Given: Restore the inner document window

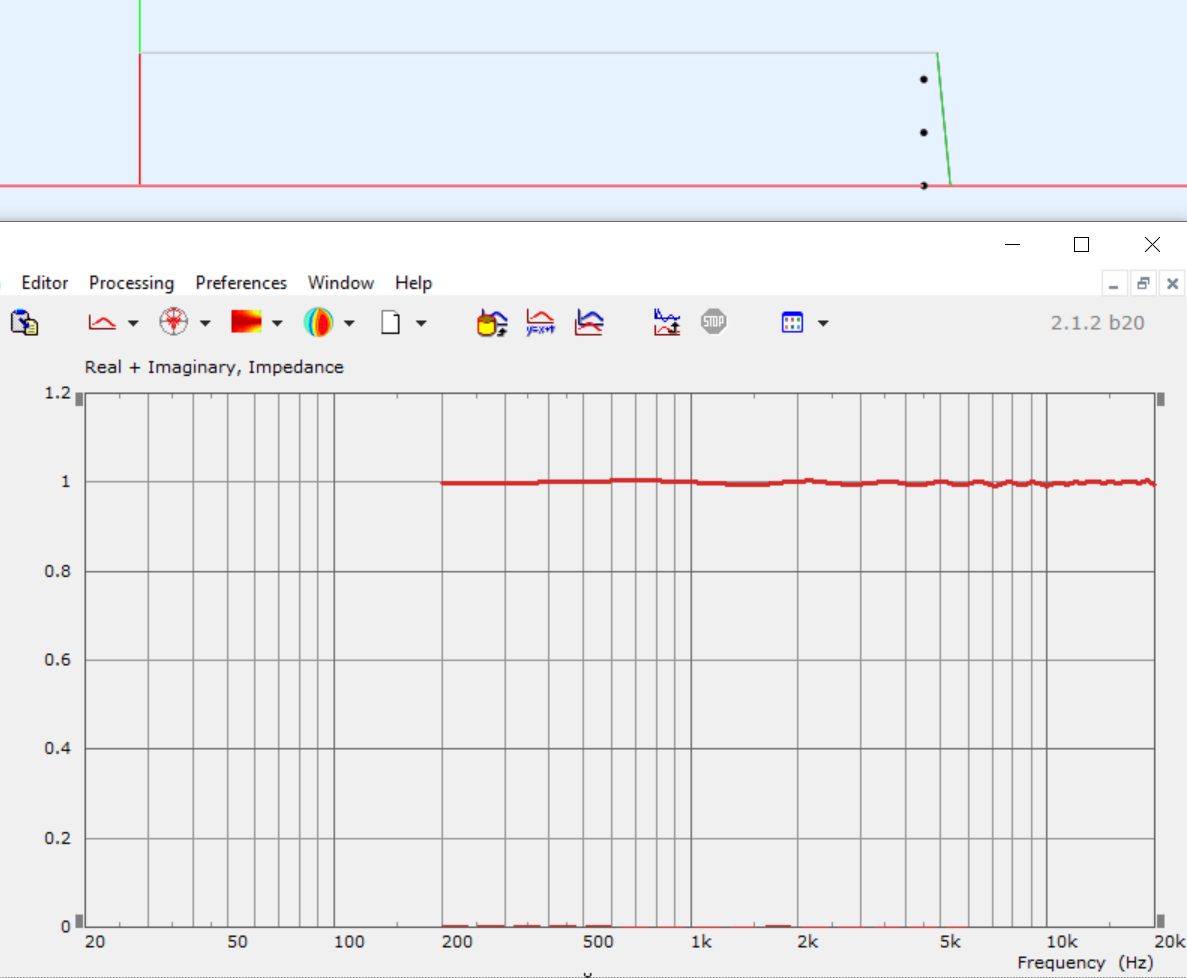Looking at the screenshot, I should 1143,284.
